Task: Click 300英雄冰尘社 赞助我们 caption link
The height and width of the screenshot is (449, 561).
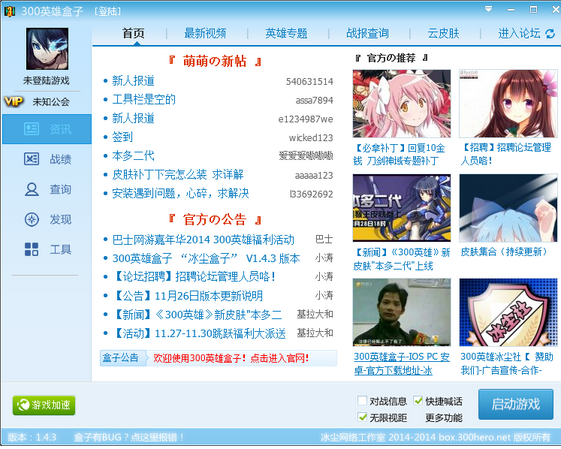Action: pos(507,363)
